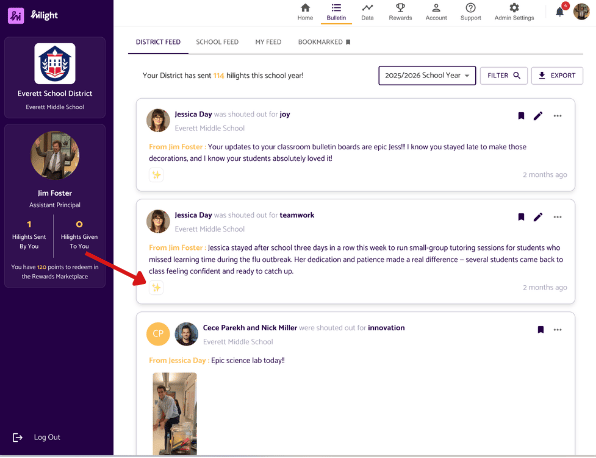
Task: Click the Rewards Marketplace points text
Action: pos(55,272)
